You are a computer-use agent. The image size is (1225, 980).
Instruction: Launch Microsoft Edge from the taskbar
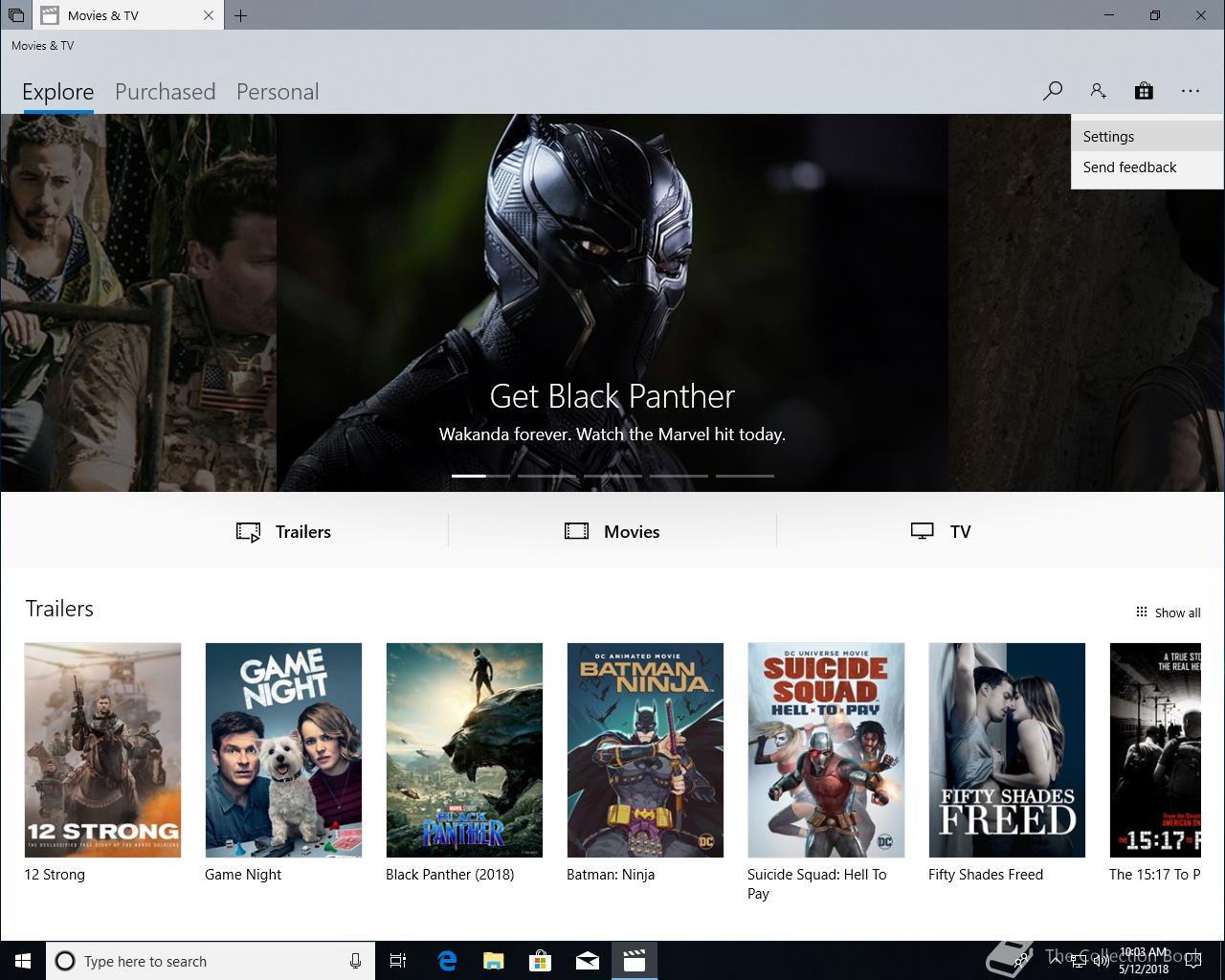(x=447, y=961)
